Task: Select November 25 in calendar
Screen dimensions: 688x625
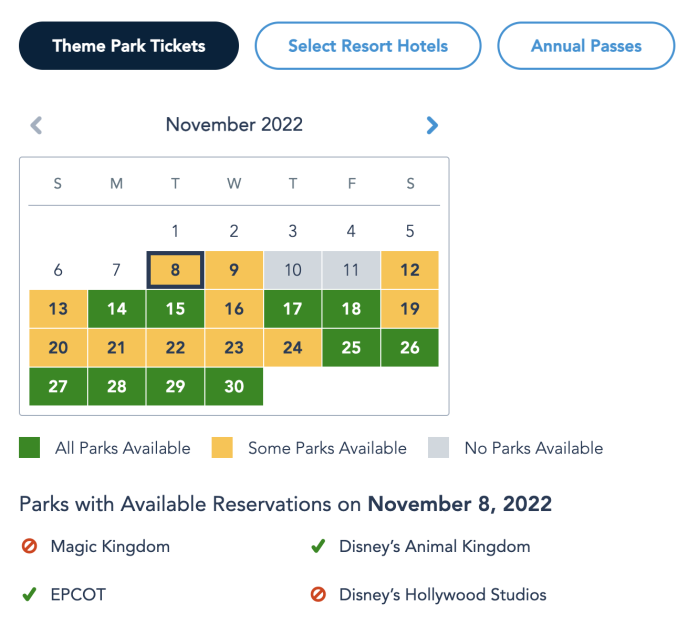Action: point(351,348)
